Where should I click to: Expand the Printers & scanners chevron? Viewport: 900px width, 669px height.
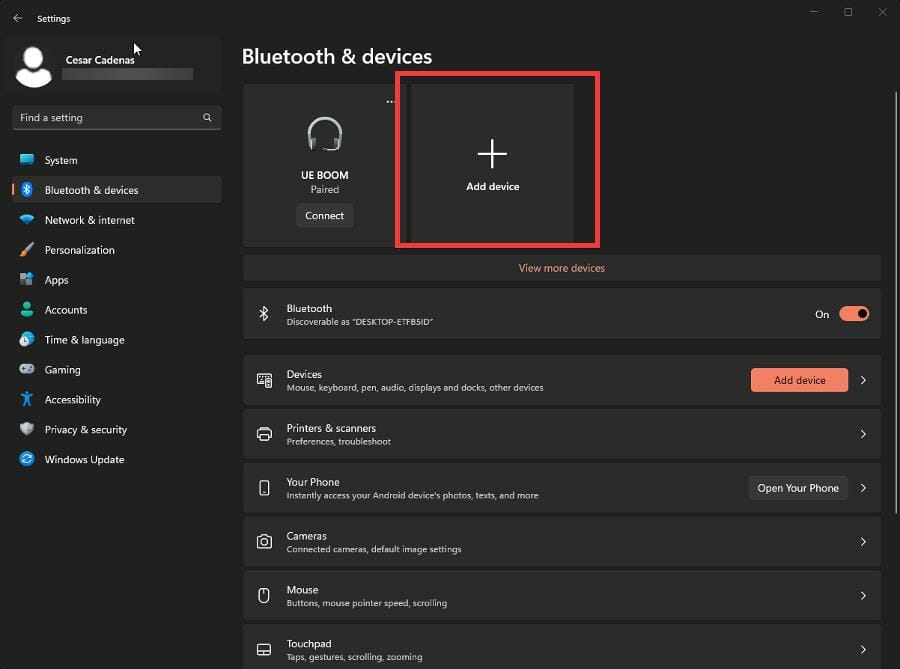tap(863, 434)
